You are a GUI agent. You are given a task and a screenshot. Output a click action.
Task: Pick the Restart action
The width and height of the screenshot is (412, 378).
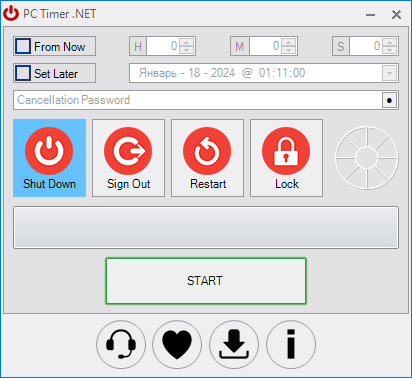point(207,158)
